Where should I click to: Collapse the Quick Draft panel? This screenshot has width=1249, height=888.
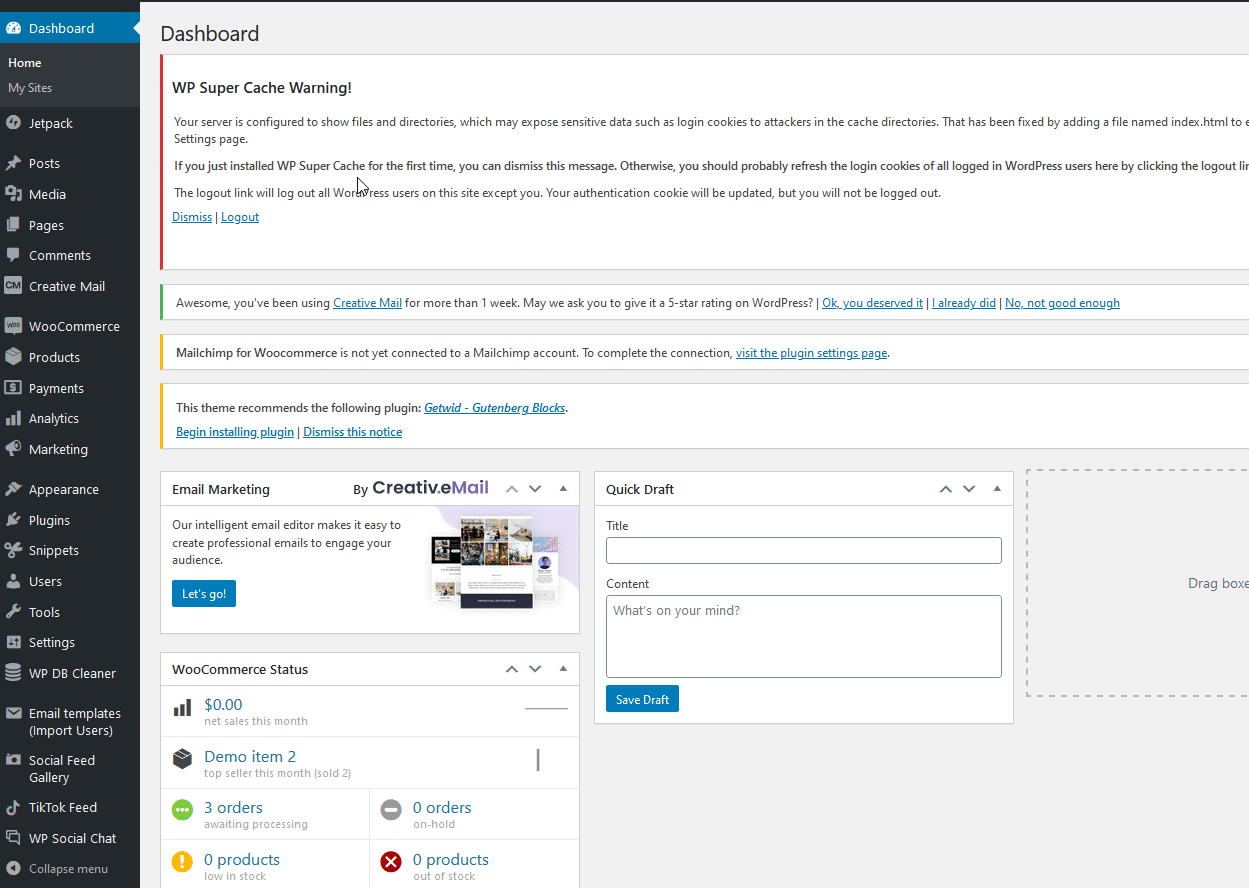997,489
